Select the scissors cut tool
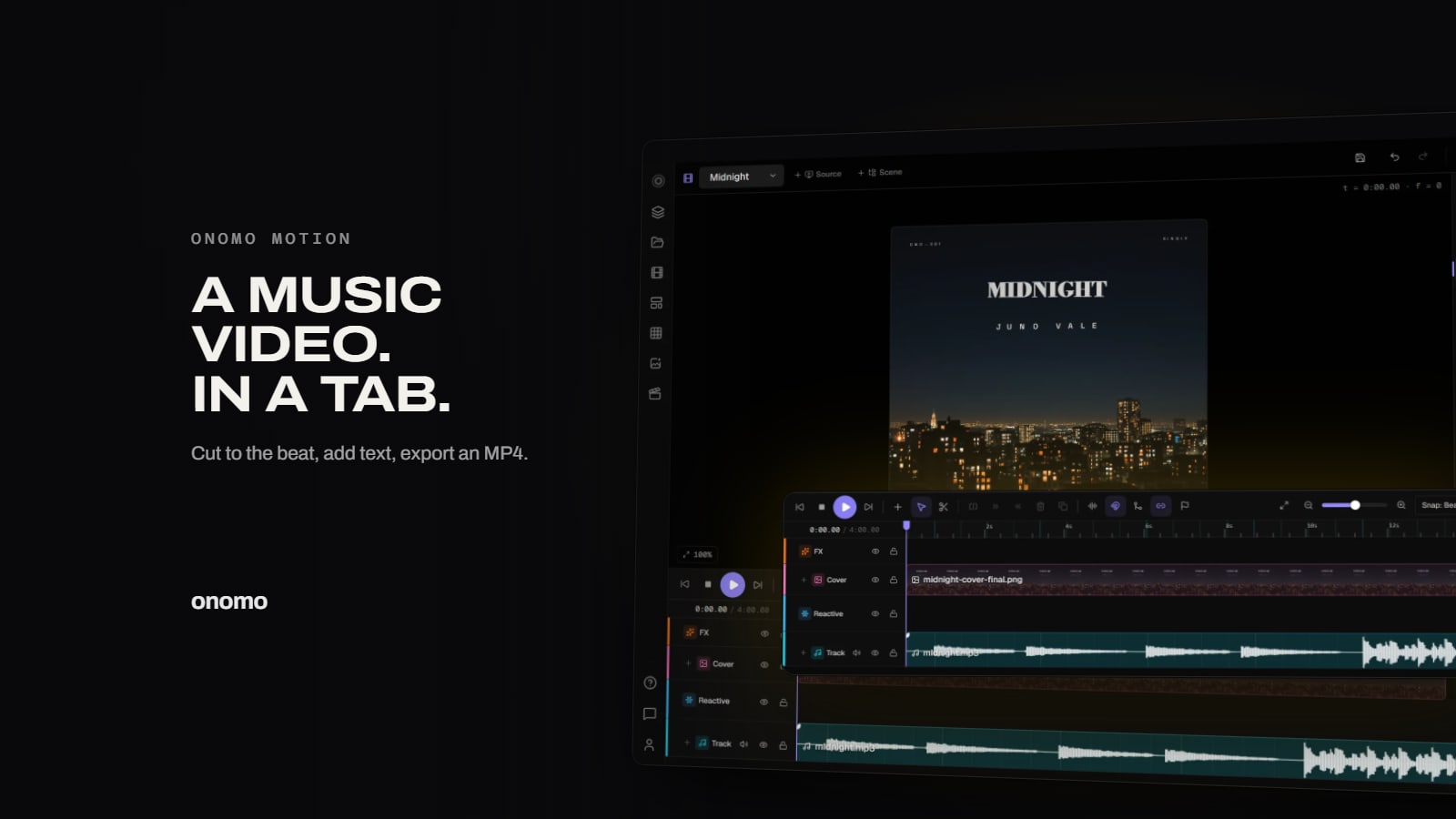1456x819 pixels. click(x=943, y=507)
